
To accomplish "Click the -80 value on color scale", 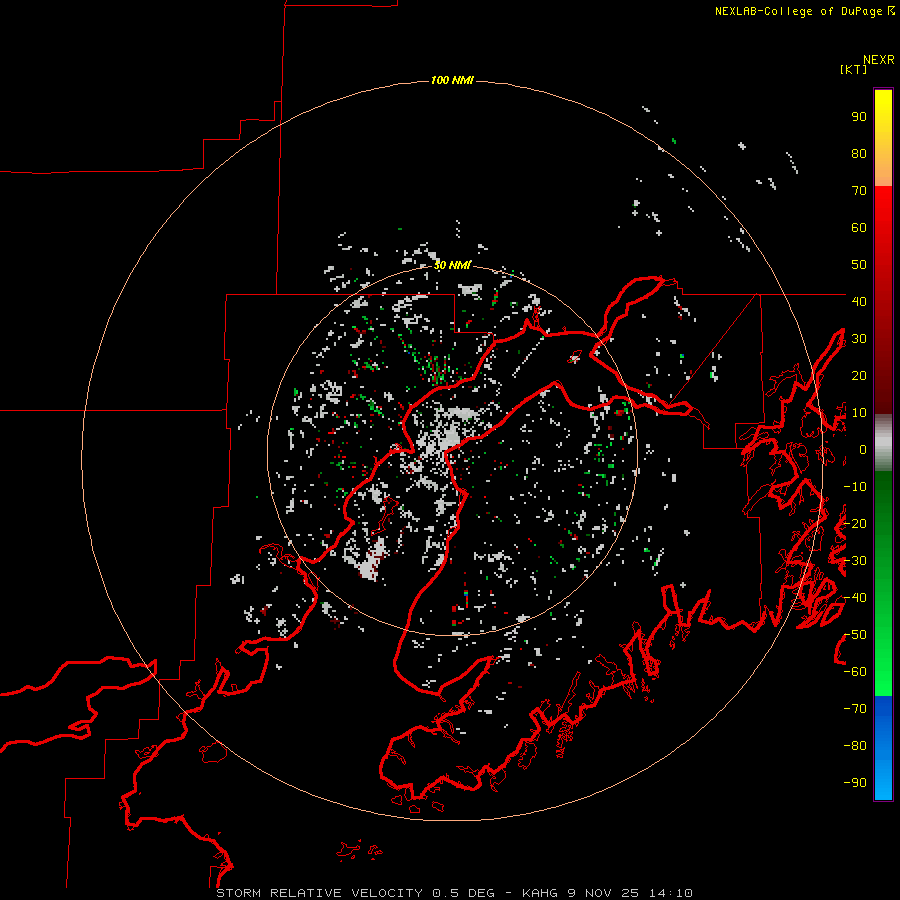I will [x=855, y=746].
